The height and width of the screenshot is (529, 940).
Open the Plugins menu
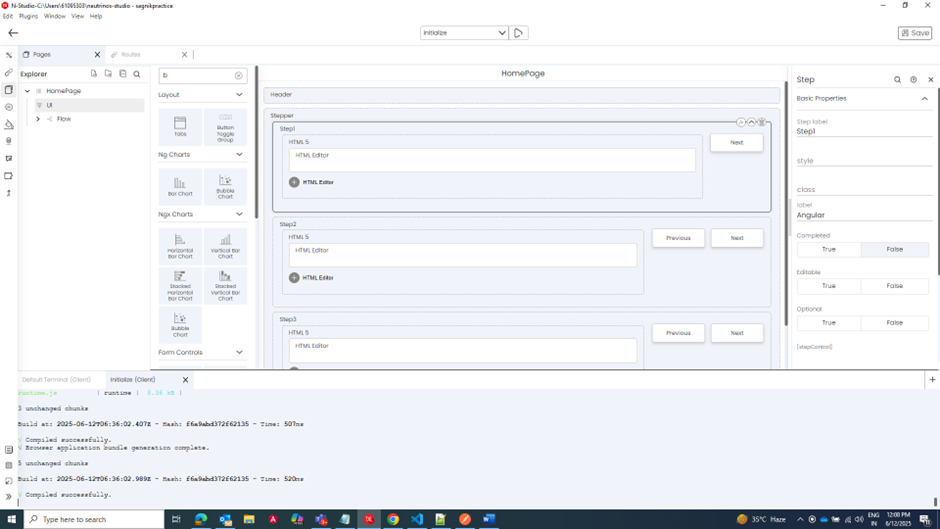[x=28, y=16]
